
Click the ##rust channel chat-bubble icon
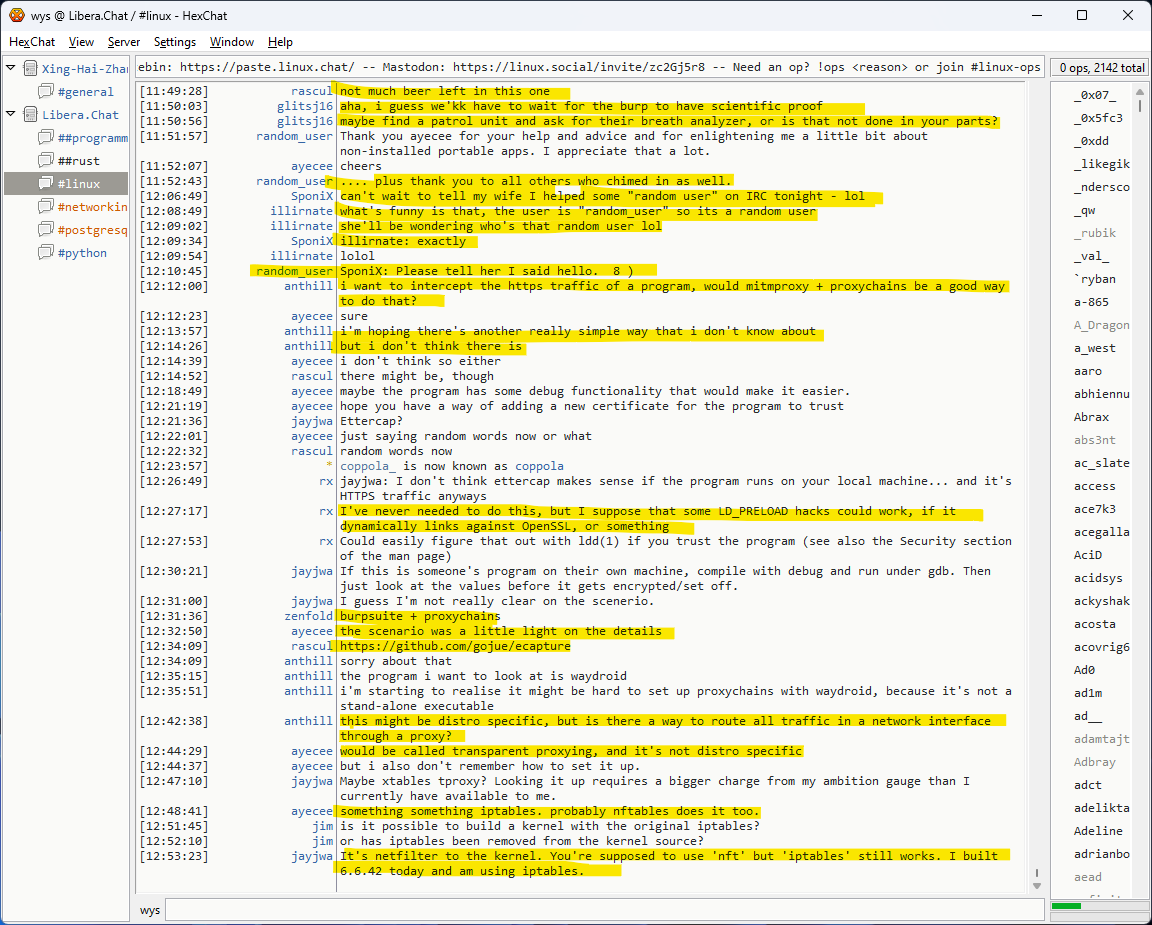point(46,161)
